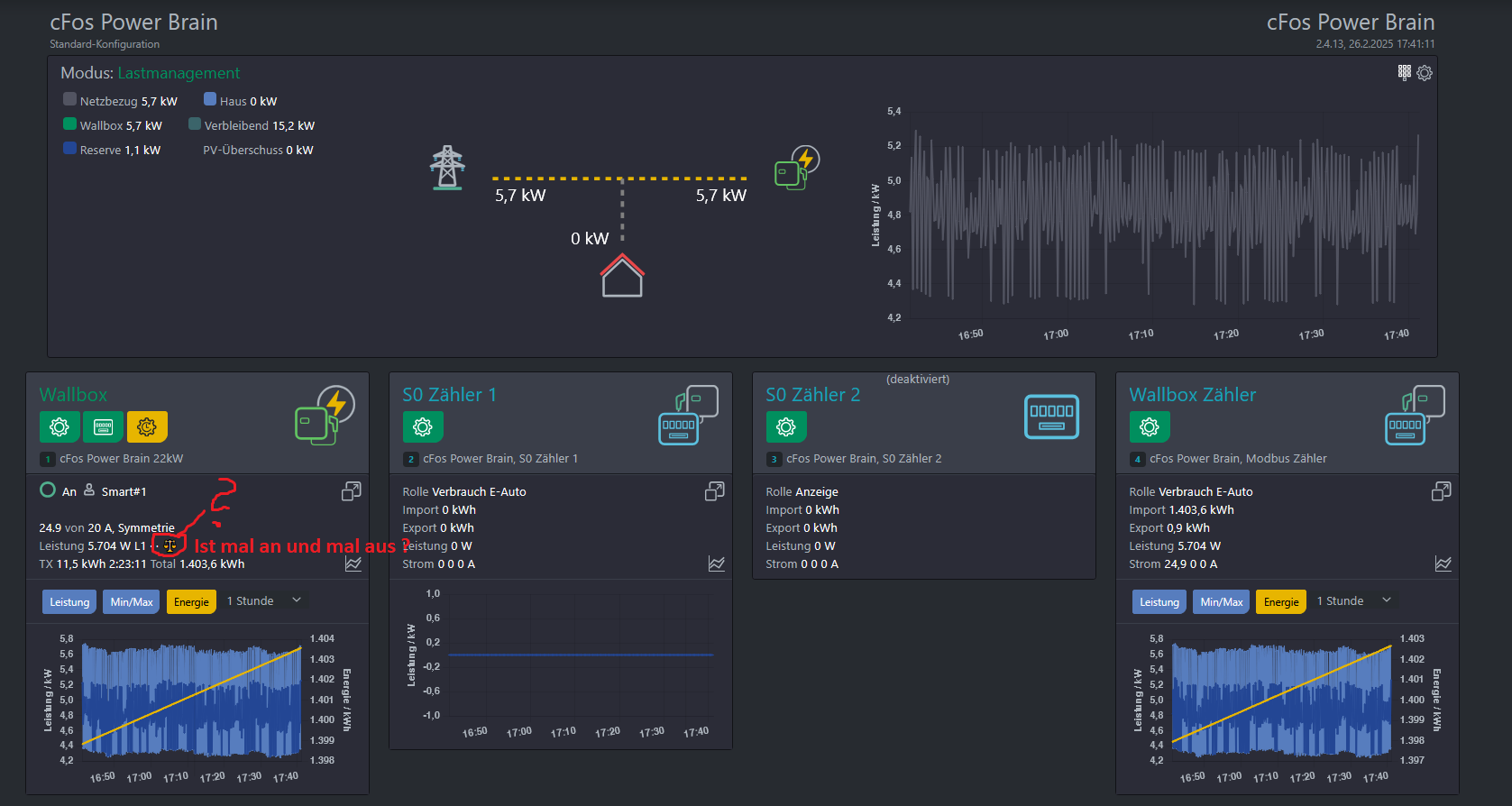1512x806 pixels.
Task: Open the cFos Power Brain heading above Standard-Konfiguration
Action: click(133, 23)
